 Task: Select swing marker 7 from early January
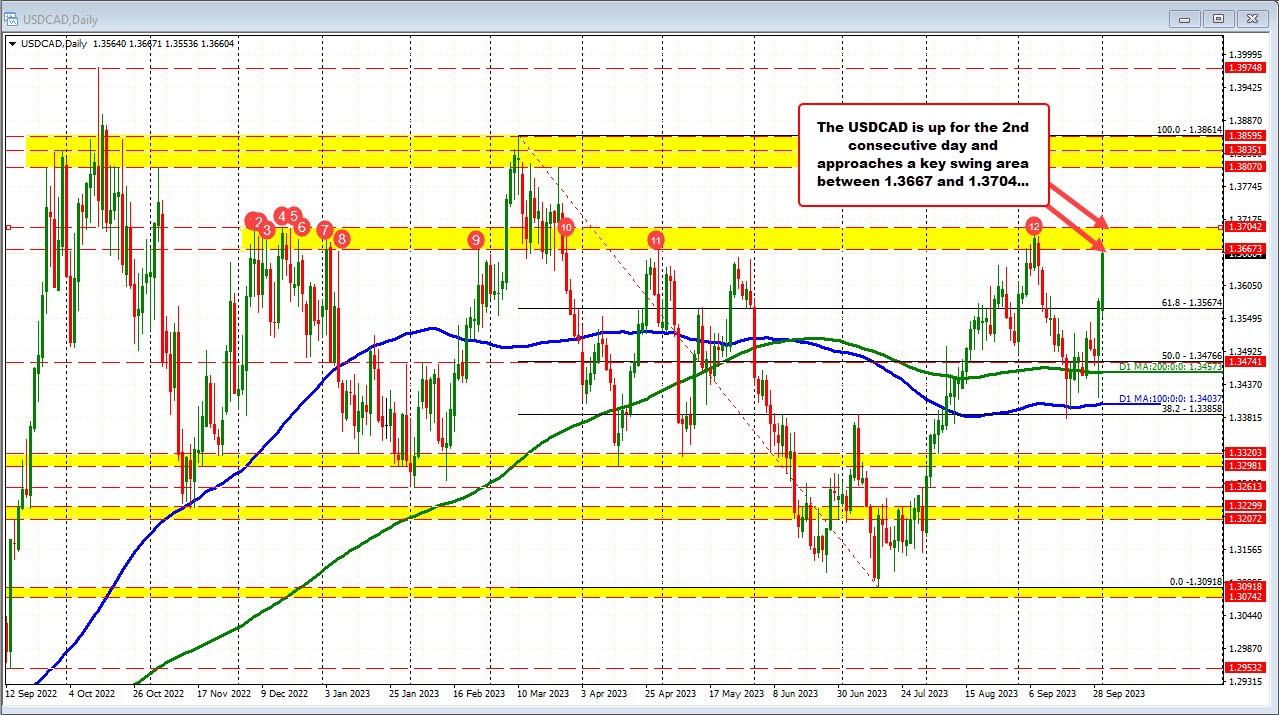325,230
